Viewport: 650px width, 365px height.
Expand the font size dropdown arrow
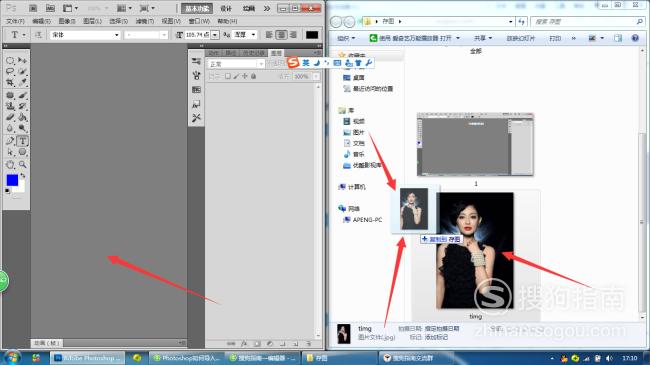(215, 35)
